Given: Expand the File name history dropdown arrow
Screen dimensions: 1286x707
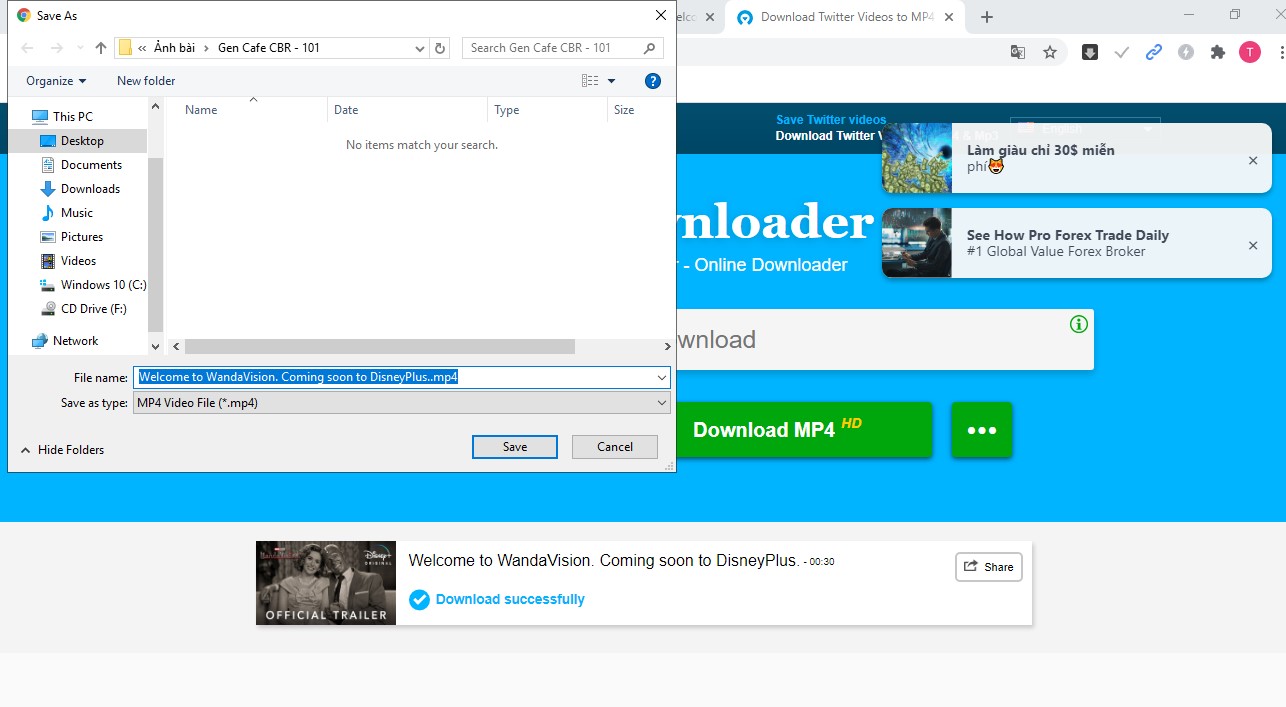Looking at the screenshot, I should pyautogui.click(x=662, y=378).
